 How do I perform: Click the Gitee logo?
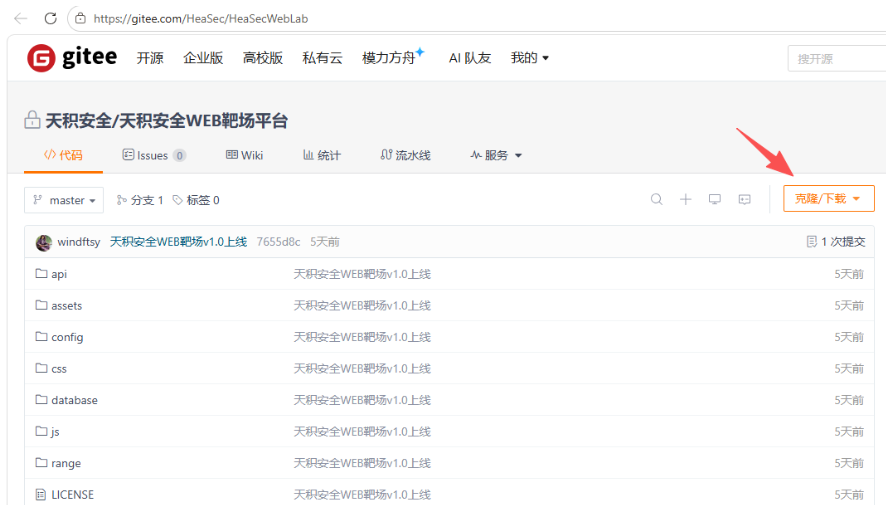pos(72,58)
